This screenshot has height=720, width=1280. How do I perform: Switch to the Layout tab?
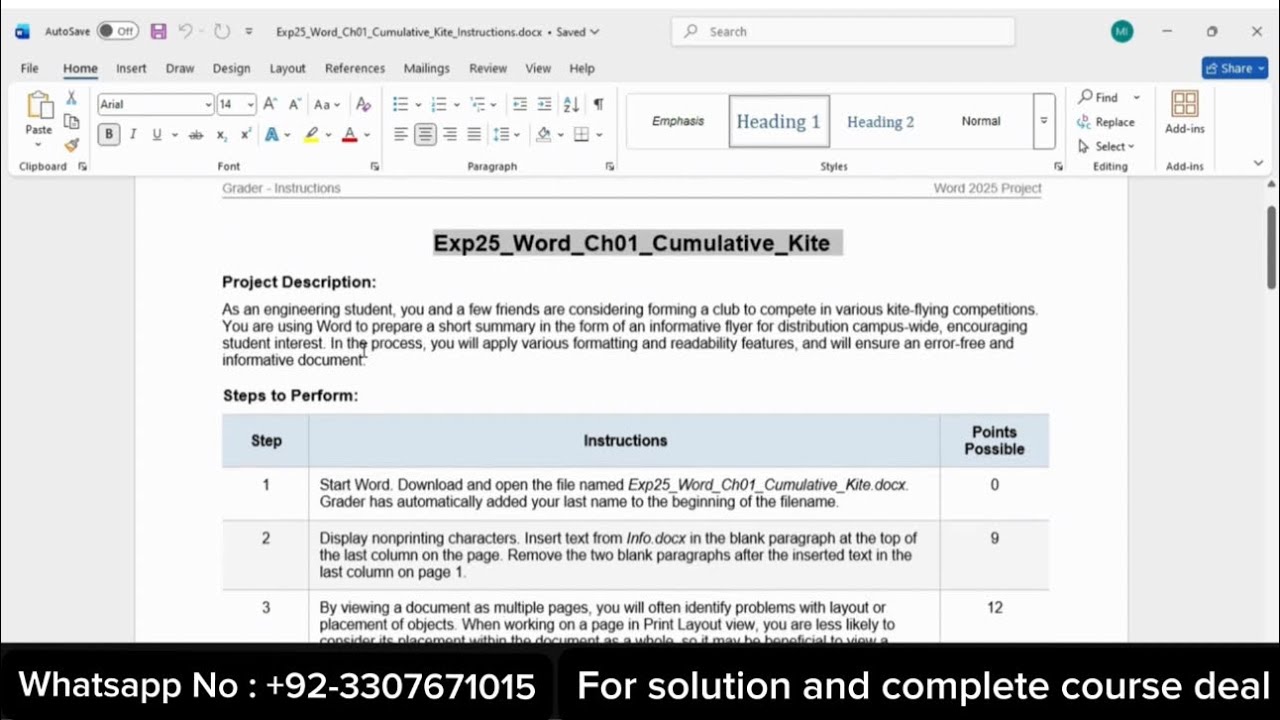[287, 68]
